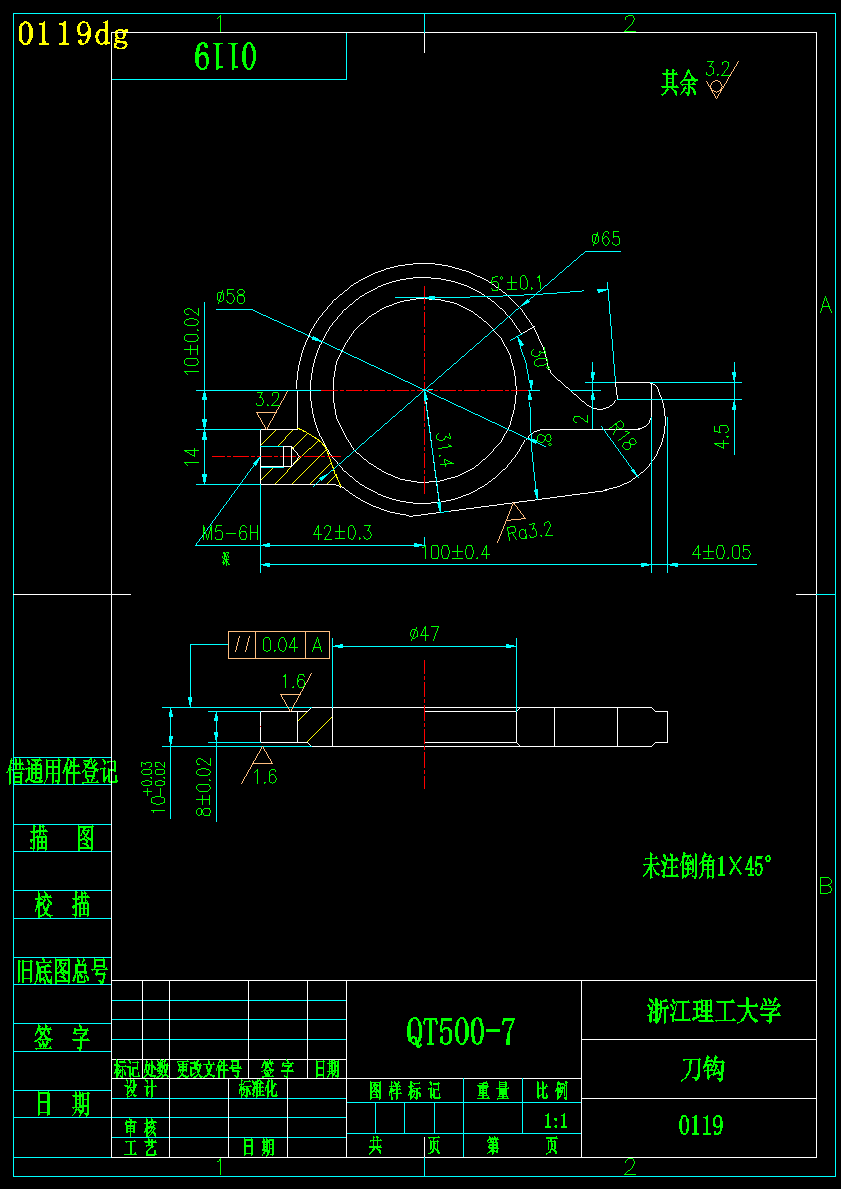The width and height of the screenshot is (841, 1189).
Task: Select the 工艺 cell
Action: pyautogui.click(x=140, y=1147)
